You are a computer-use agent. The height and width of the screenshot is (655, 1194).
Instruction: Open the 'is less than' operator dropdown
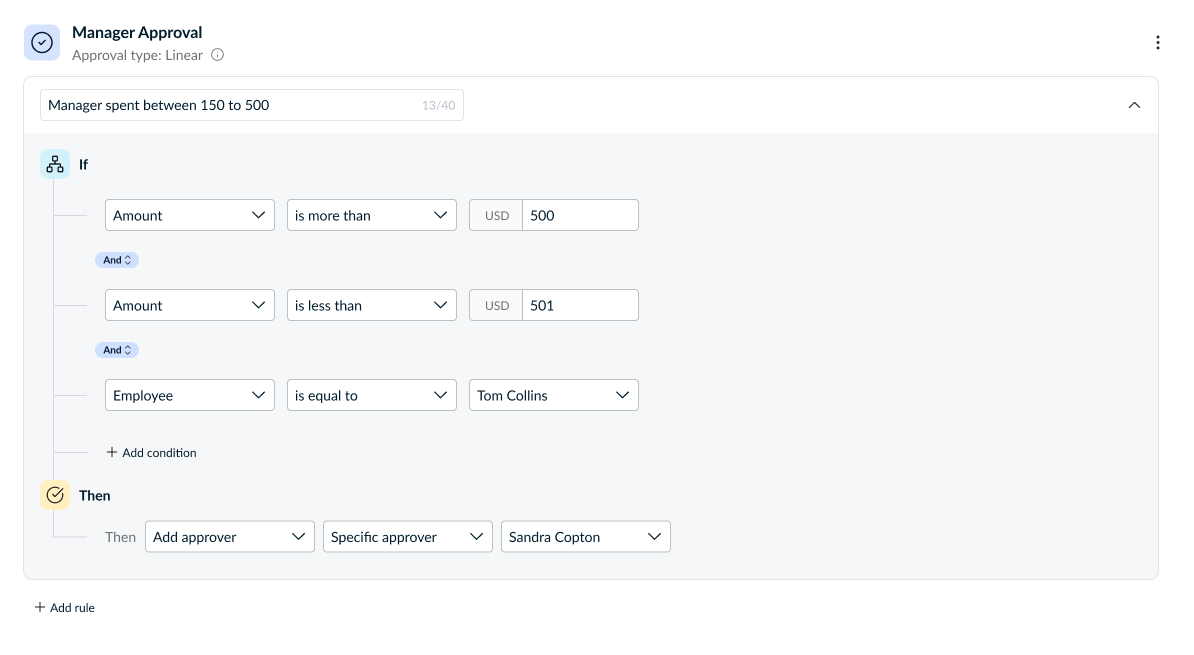point(372,306)
